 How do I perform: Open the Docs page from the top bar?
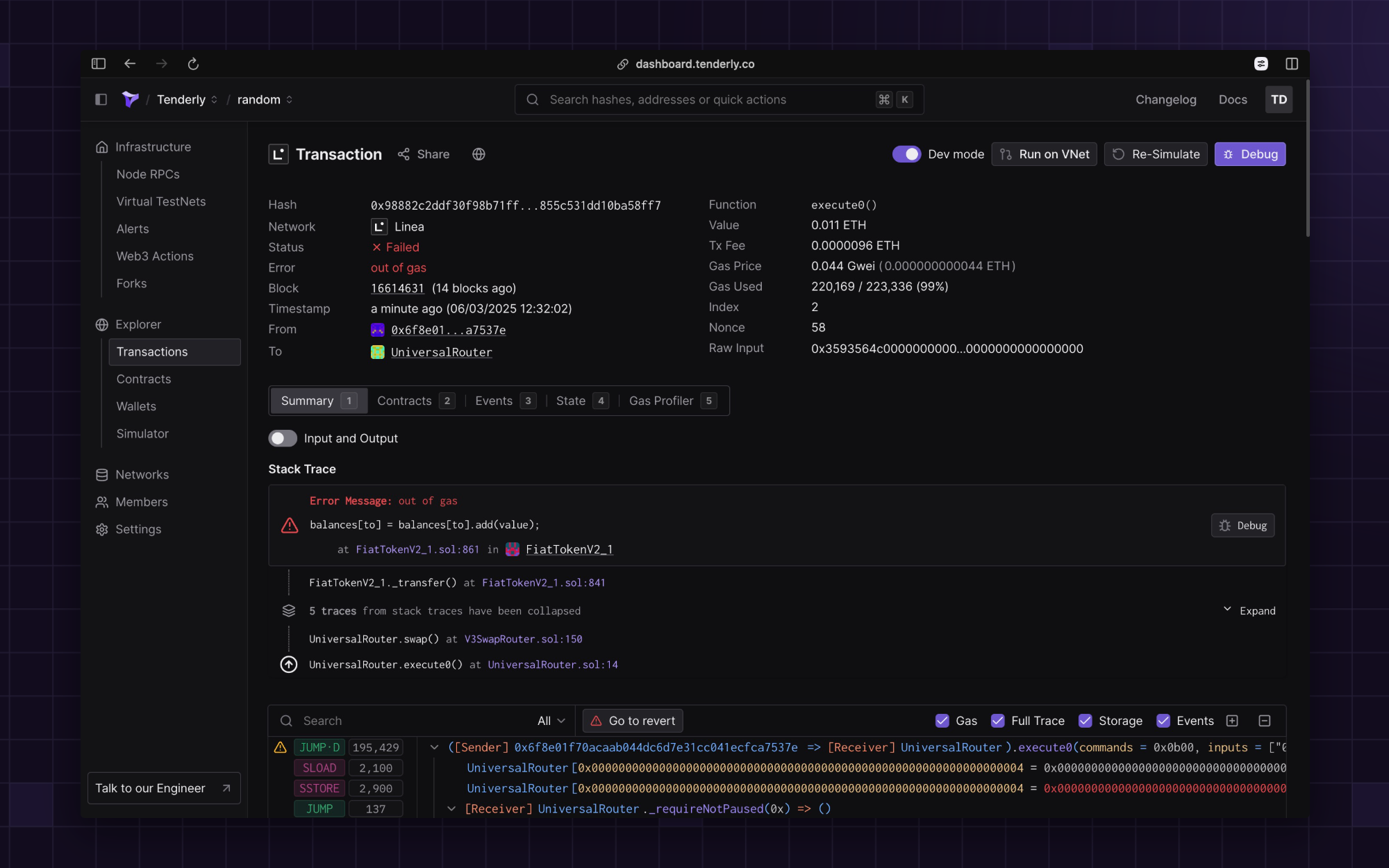pos(1233,99)
